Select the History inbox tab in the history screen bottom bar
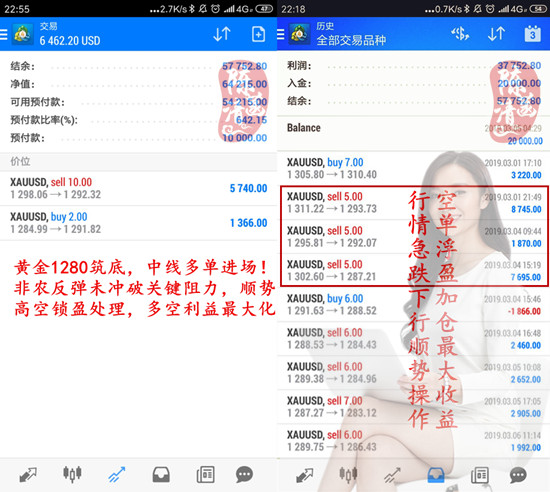 point(436,475)
